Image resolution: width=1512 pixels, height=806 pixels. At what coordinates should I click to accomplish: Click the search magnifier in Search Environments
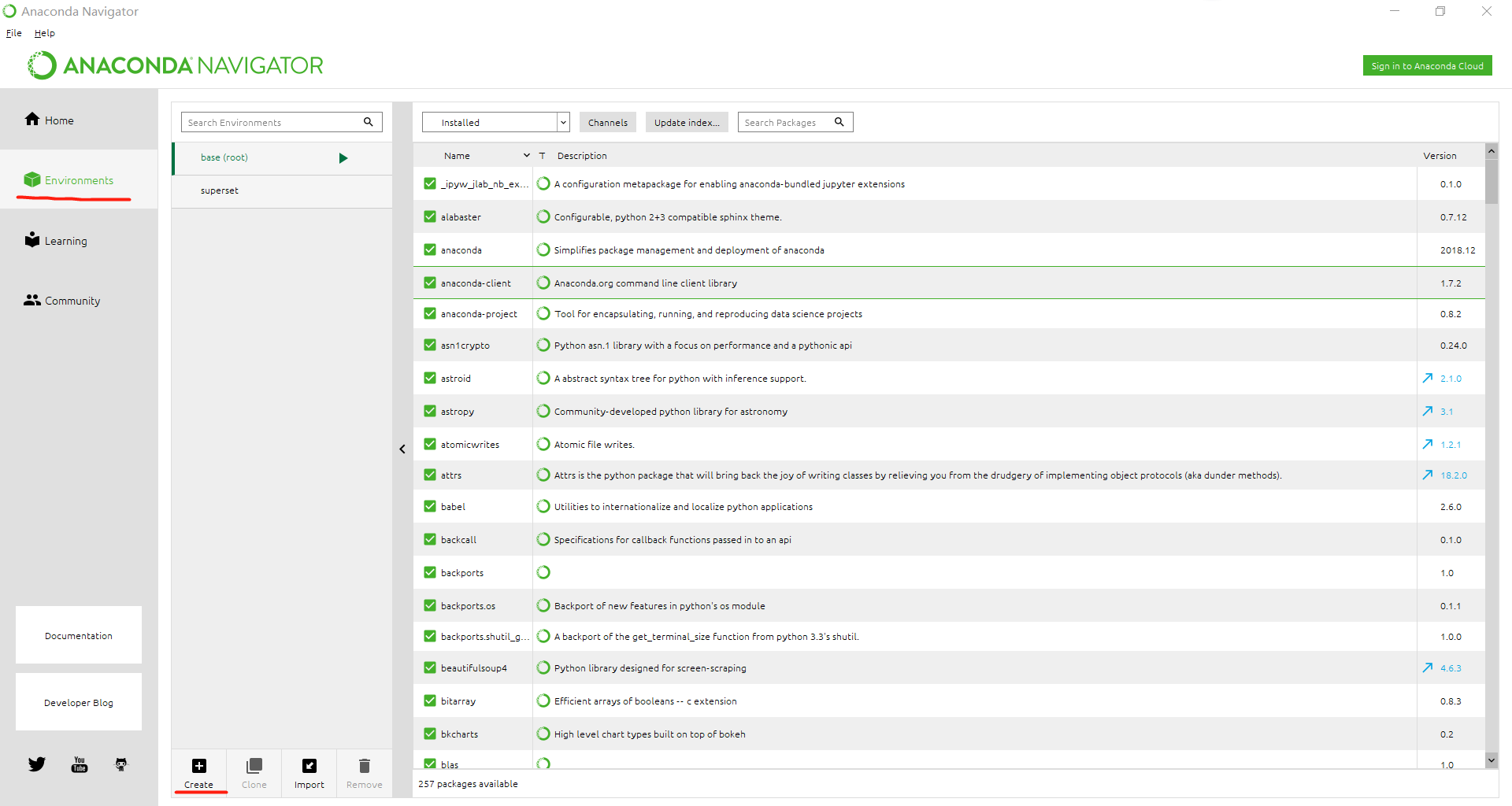[x=369, y=122]
